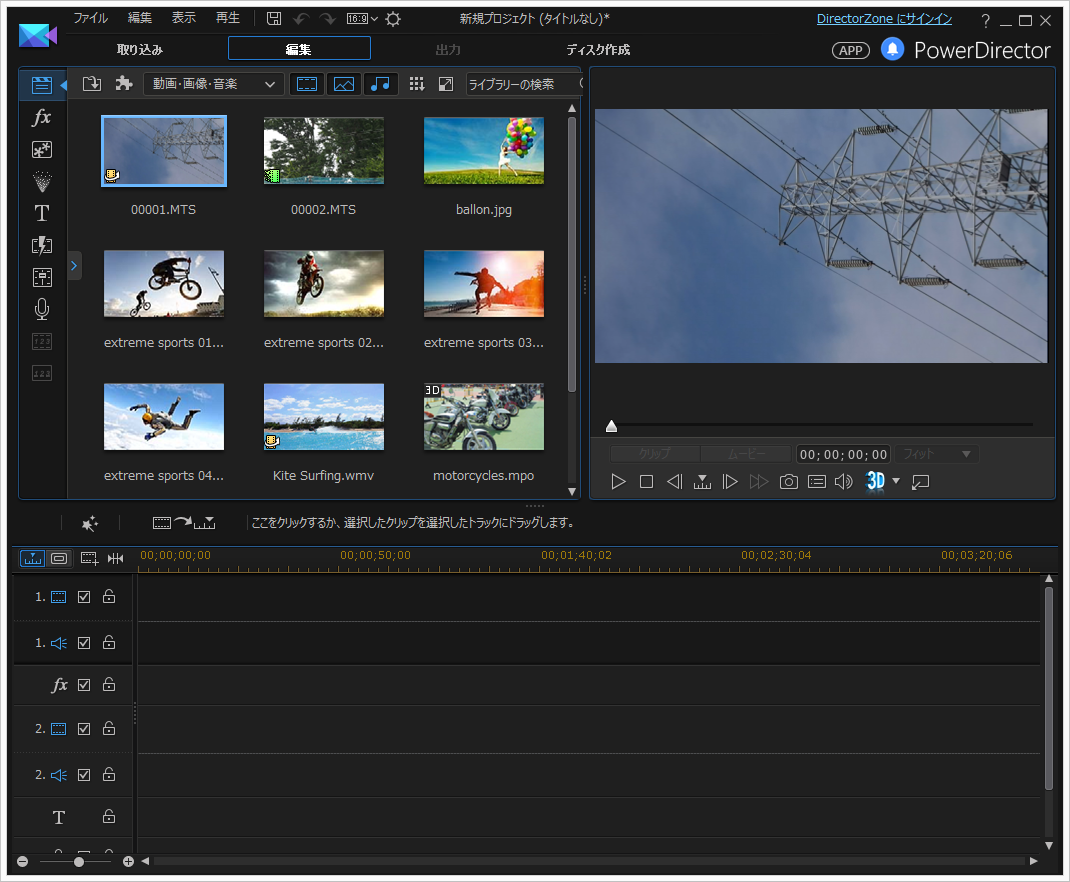1070x882 pixels.
Task: Open the Magic Tools wand icon
Action: pos(90,523)
